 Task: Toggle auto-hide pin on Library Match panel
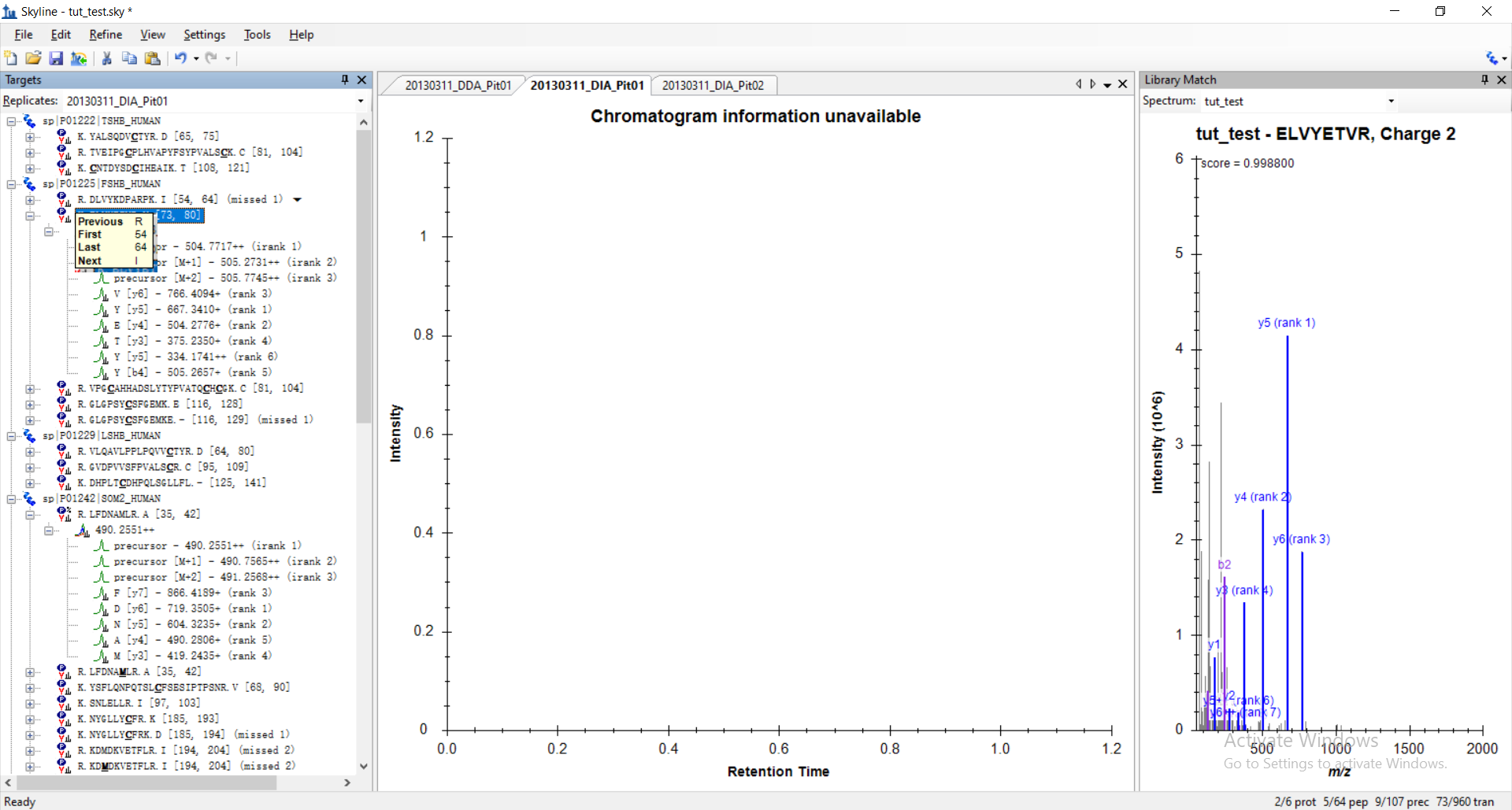coord(1484,80)
